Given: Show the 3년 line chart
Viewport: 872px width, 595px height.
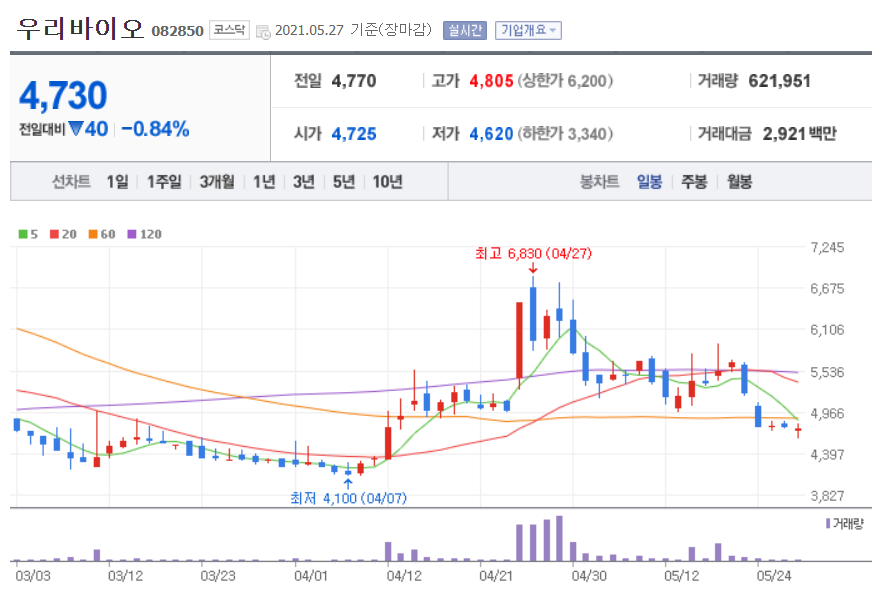Looking at the screenshot, I should (304, 181).
